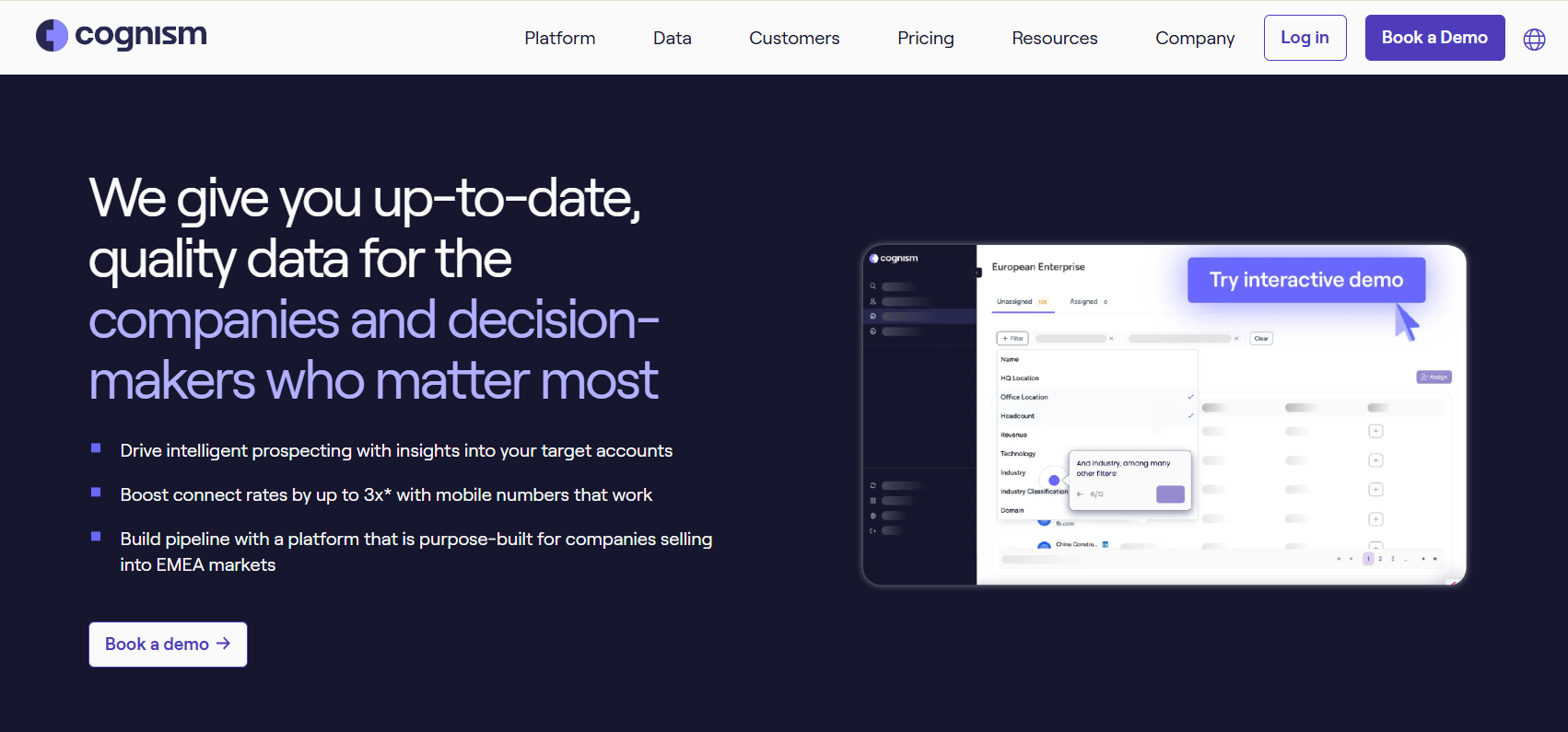Go to page 2 in demo pagination
Image resolution: width=1568 pixels, height=732 pixels.
(x=1380, y=559)
